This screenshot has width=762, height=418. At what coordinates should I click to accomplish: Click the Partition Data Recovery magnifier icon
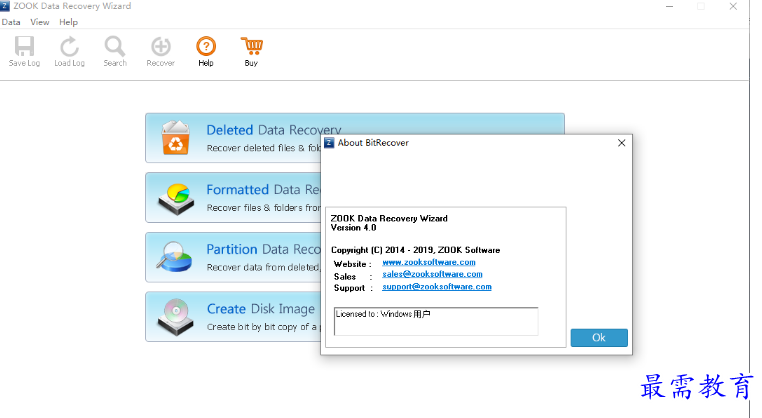(174, 257)
